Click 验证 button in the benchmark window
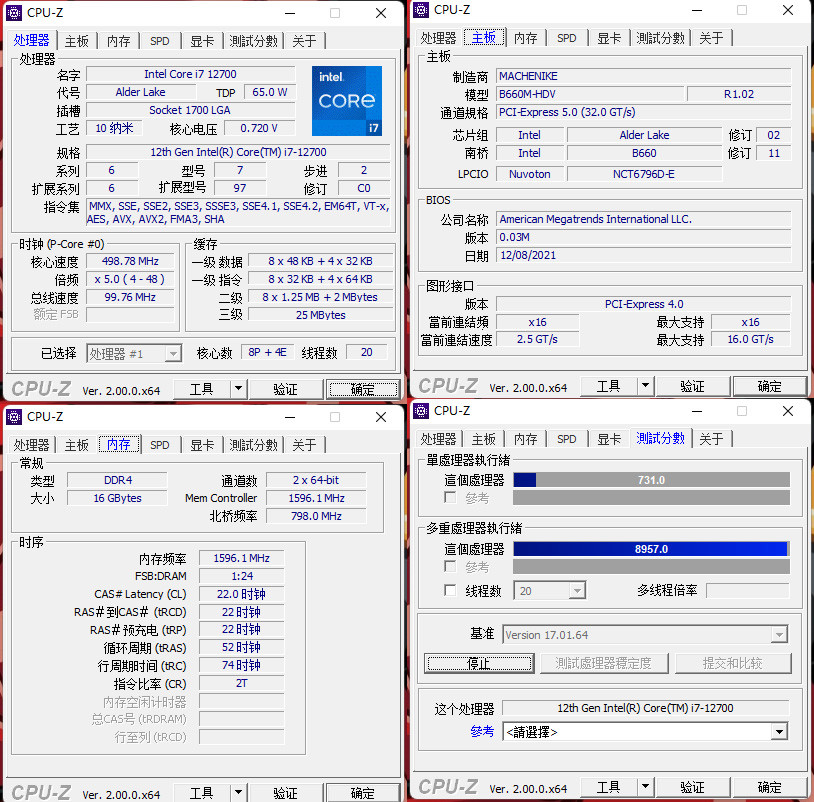The width and height of the screenshot is (814, 802). point(693,786)
